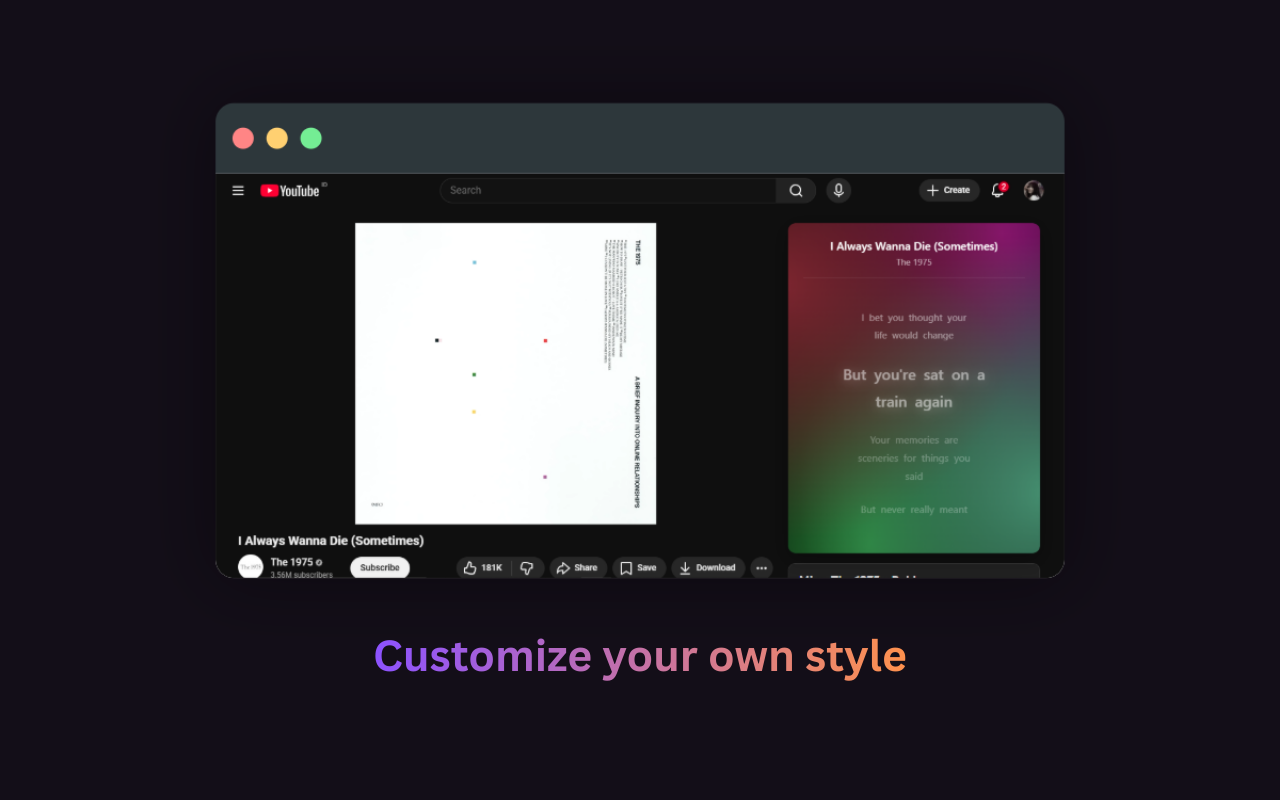
Task: Click the yellow minimize window dot
Action: click(277, 138)
